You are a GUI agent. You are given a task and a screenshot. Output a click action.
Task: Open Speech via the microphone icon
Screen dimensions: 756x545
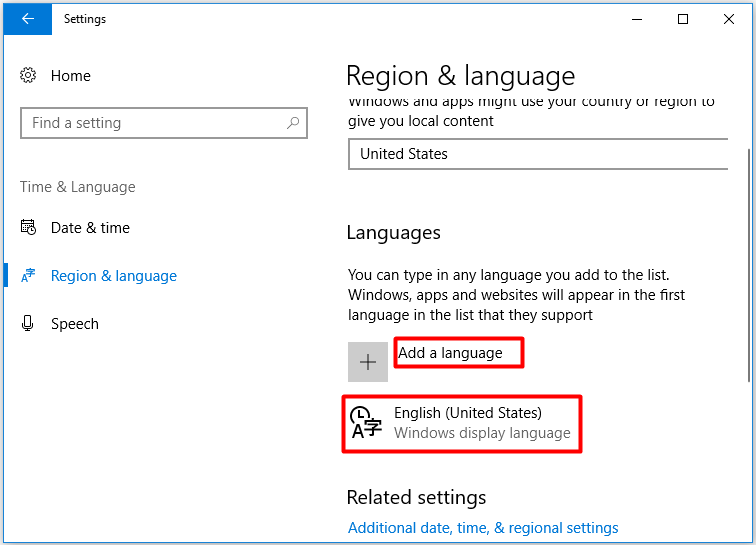tap(28, 323)
